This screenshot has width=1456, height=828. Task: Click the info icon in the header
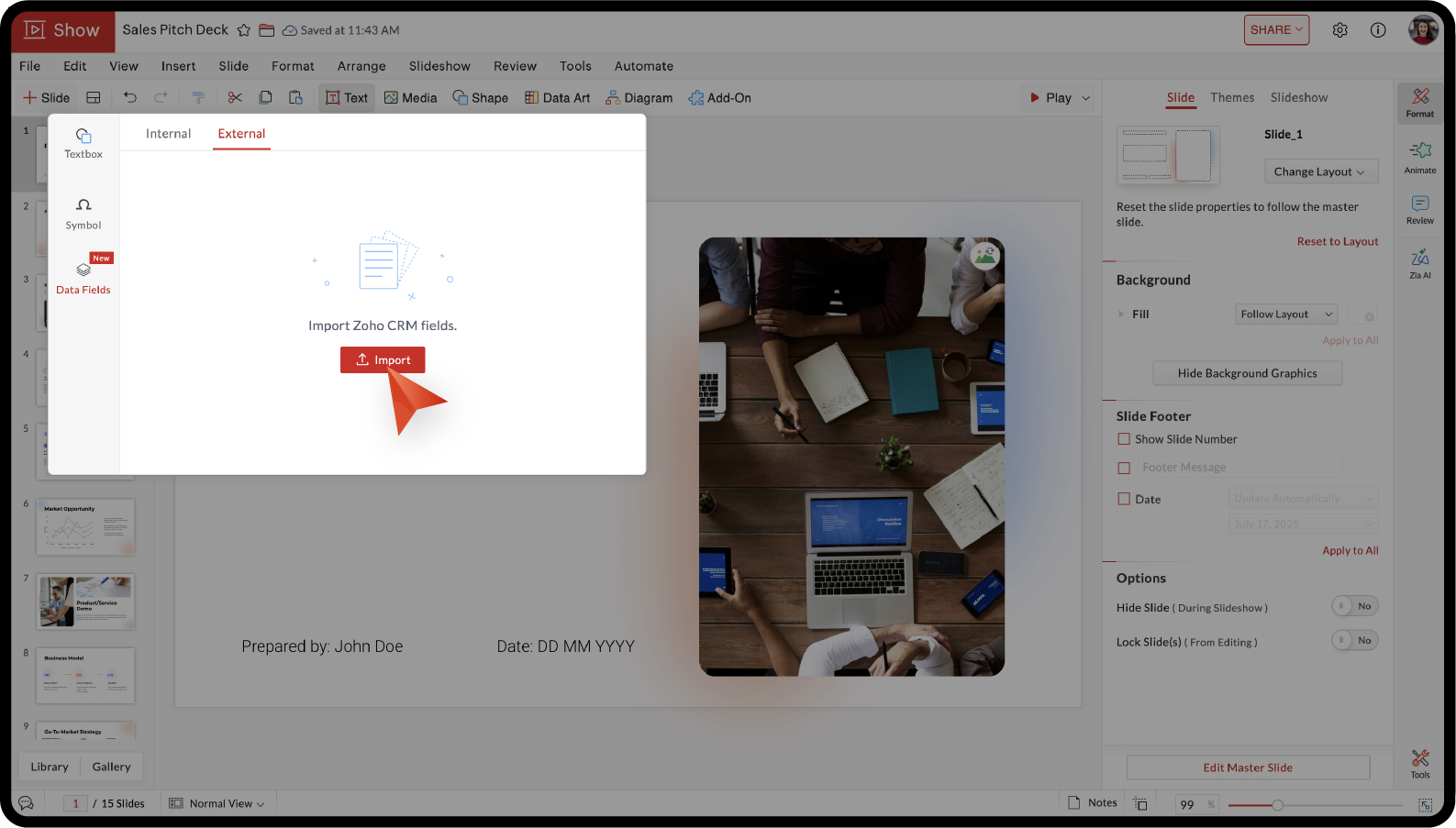click(x=1378, y=30)
